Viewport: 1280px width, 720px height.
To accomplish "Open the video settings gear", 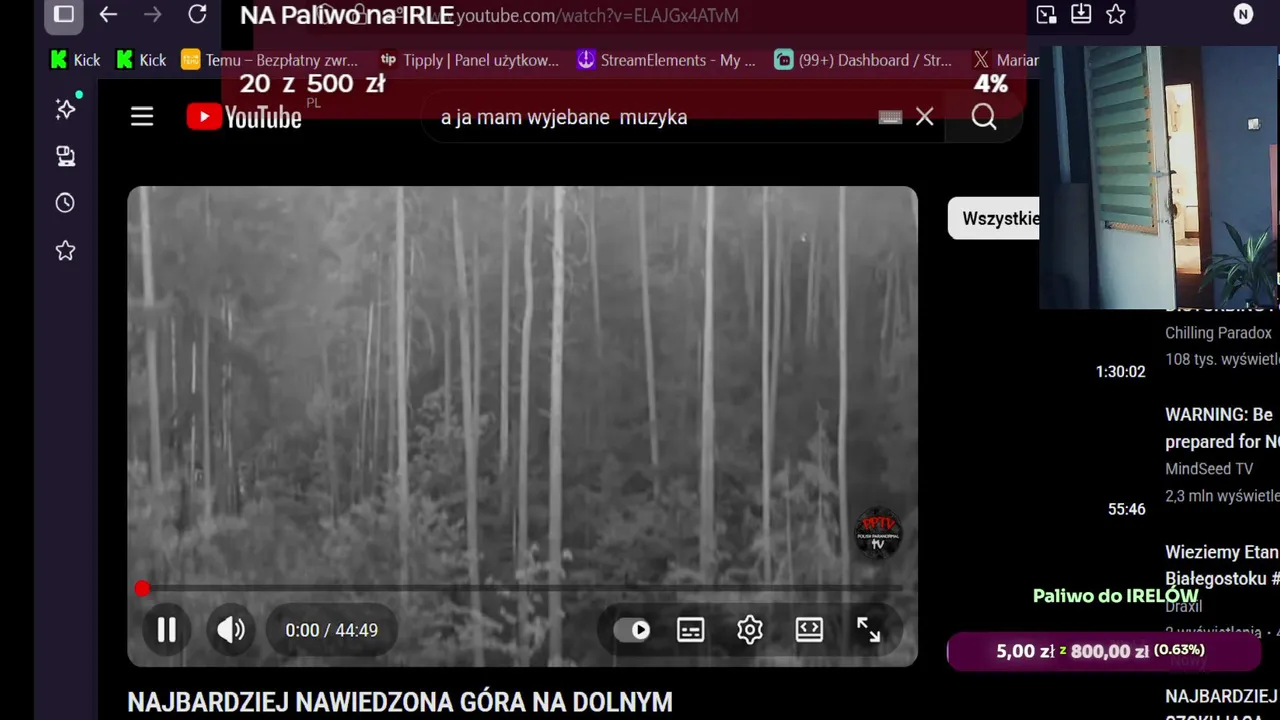I will coord(750,630).
